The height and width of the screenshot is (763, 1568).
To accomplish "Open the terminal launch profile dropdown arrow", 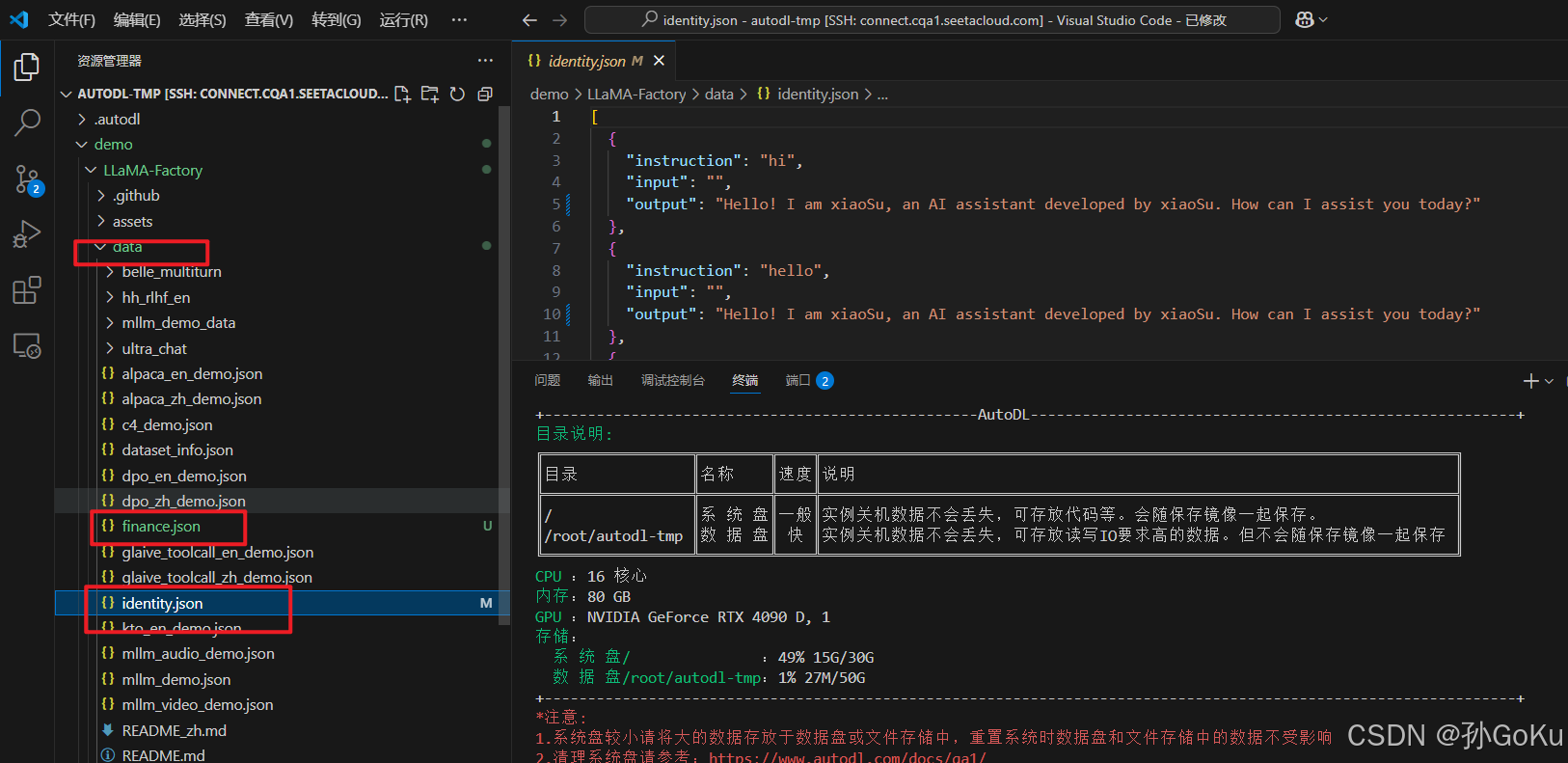I will point(1549,381).
